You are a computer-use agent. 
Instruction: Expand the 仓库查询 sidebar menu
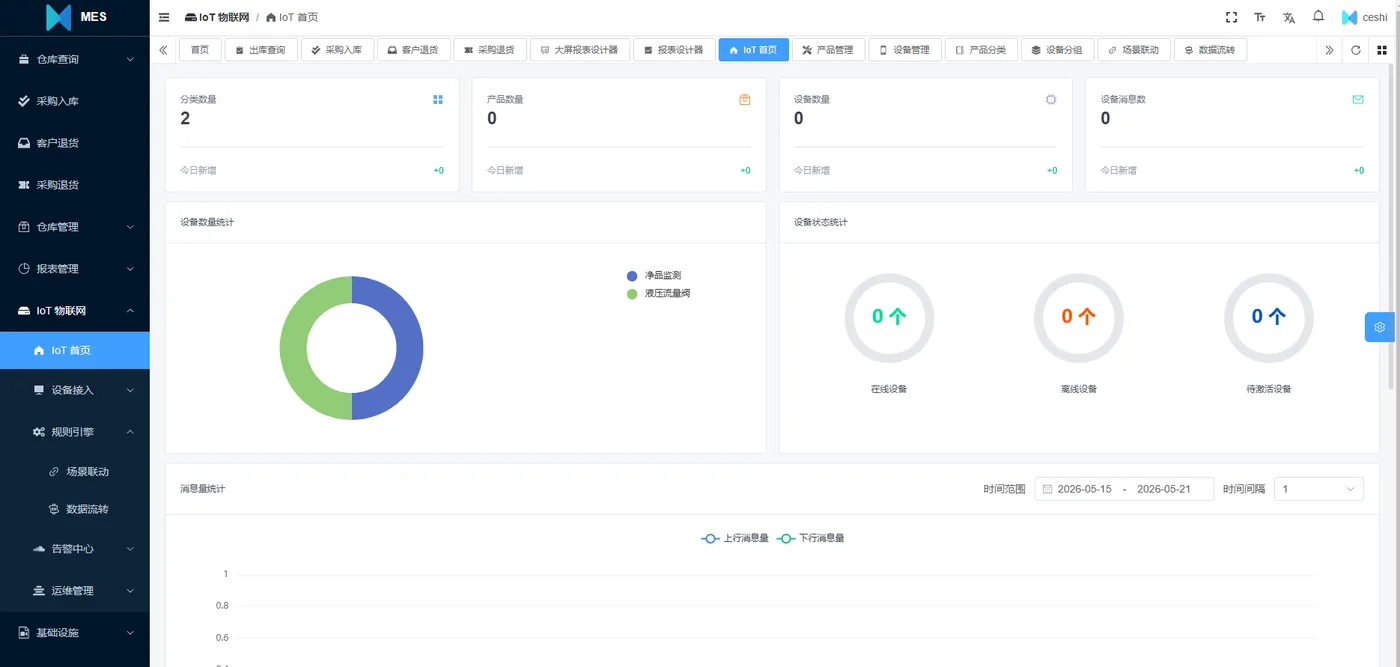75,59
